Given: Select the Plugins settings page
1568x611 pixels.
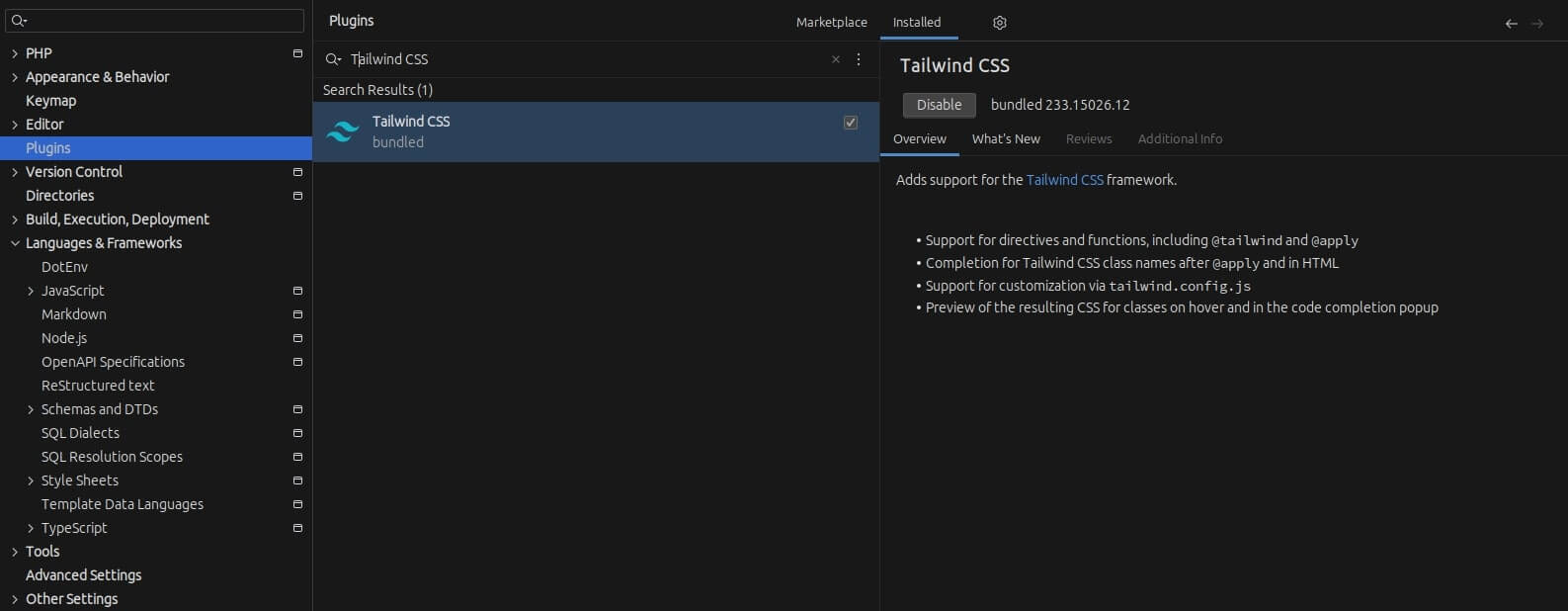Looking at the screenshot, I should (x=156, y=148).
